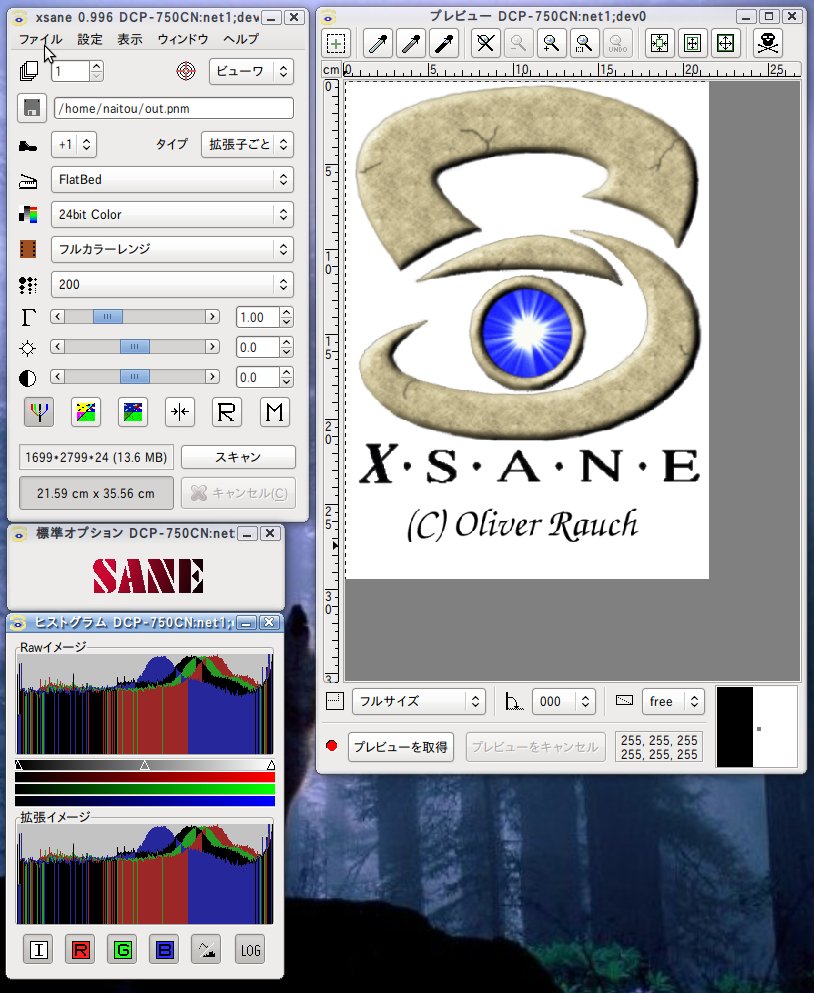
Task: Toggle the histogram pixel/line display mode button
Action: point(207,950)
